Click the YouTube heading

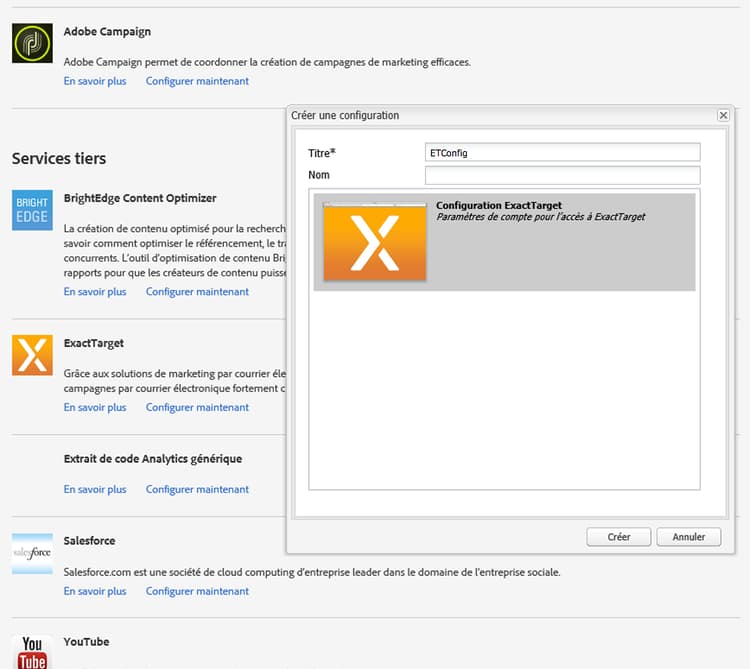pos(86,642)
